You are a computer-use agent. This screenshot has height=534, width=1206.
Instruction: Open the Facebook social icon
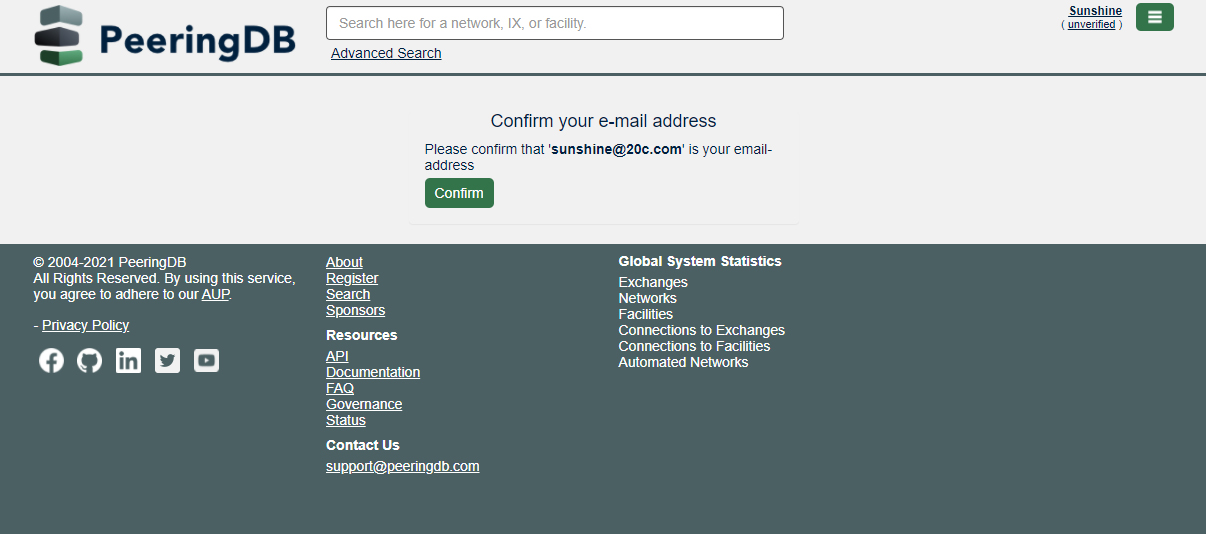(x=51, y=361)
